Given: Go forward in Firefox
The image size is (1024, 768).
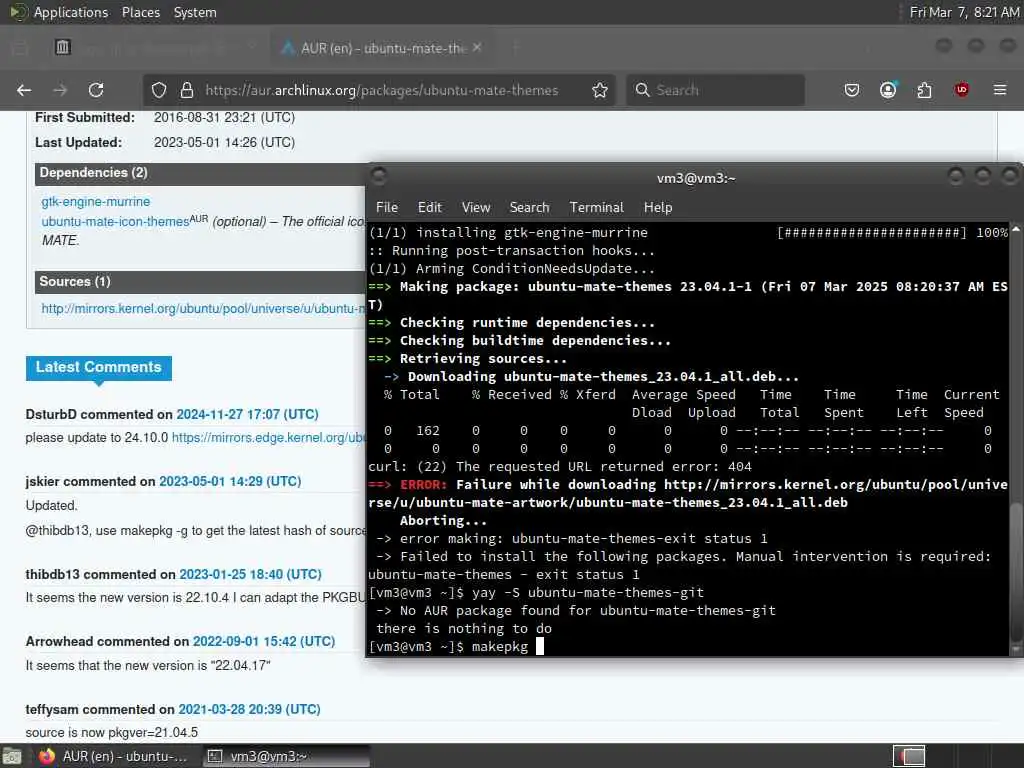Looking at the screenshot, I should pyautogui.click(x=60, y=90).
